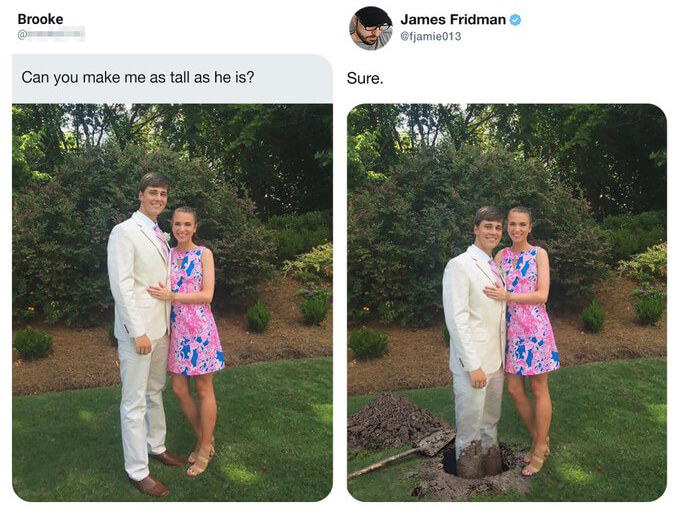
Task: Click the shovel in the edited photo
Action: 401,455
